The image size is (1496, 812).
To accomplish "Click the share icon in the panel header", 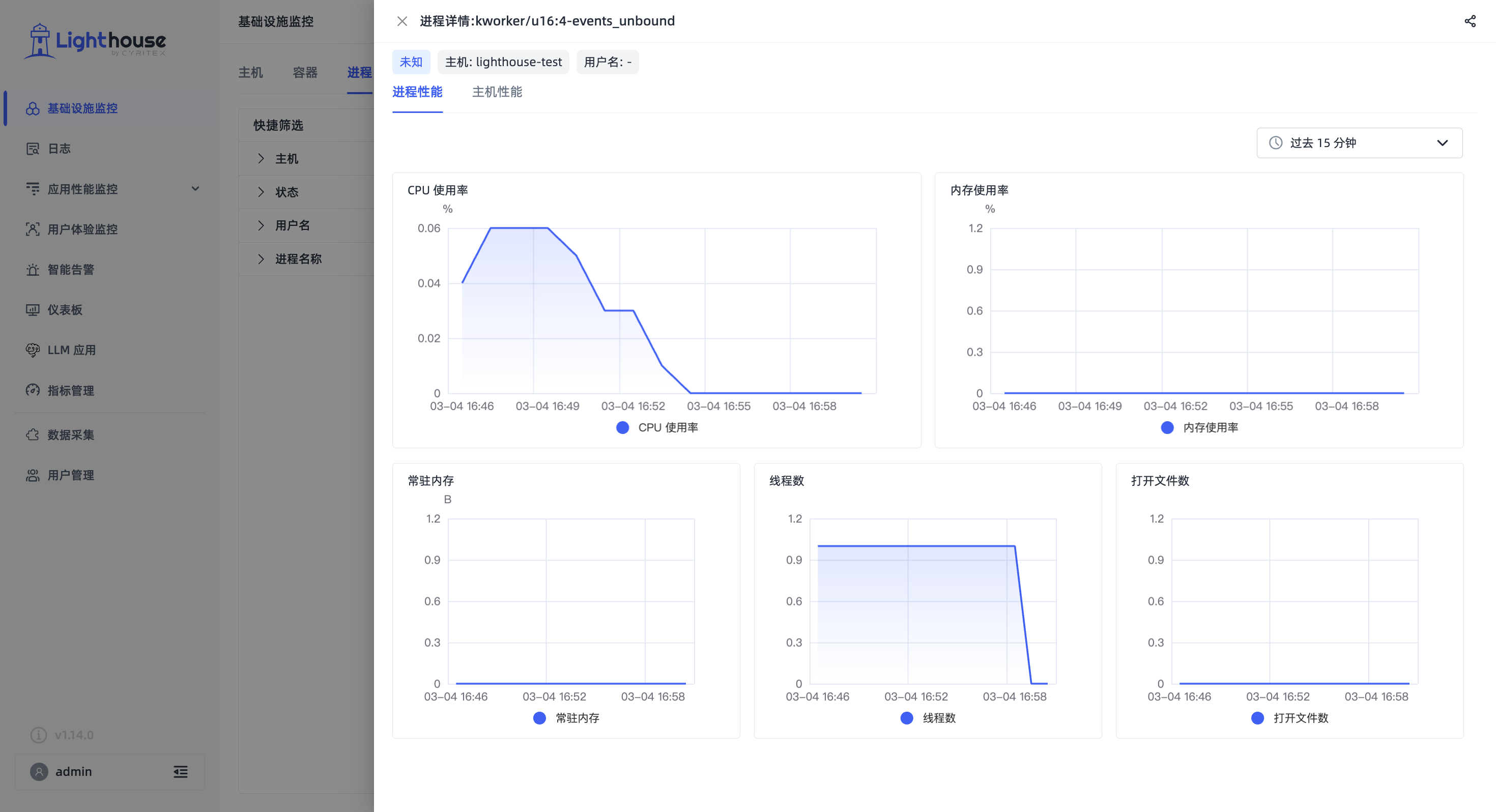I will [x=1470, y=21].
